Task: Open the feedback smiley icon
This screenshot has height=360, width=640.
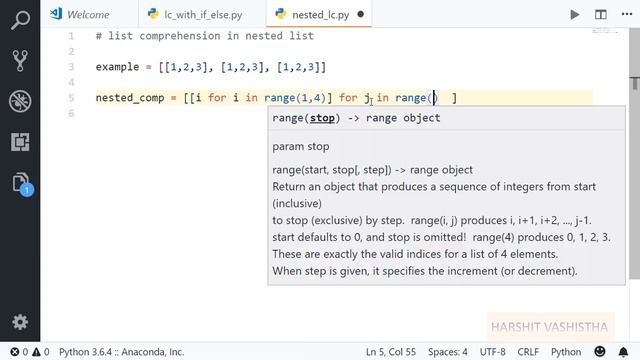Action: 600,351
